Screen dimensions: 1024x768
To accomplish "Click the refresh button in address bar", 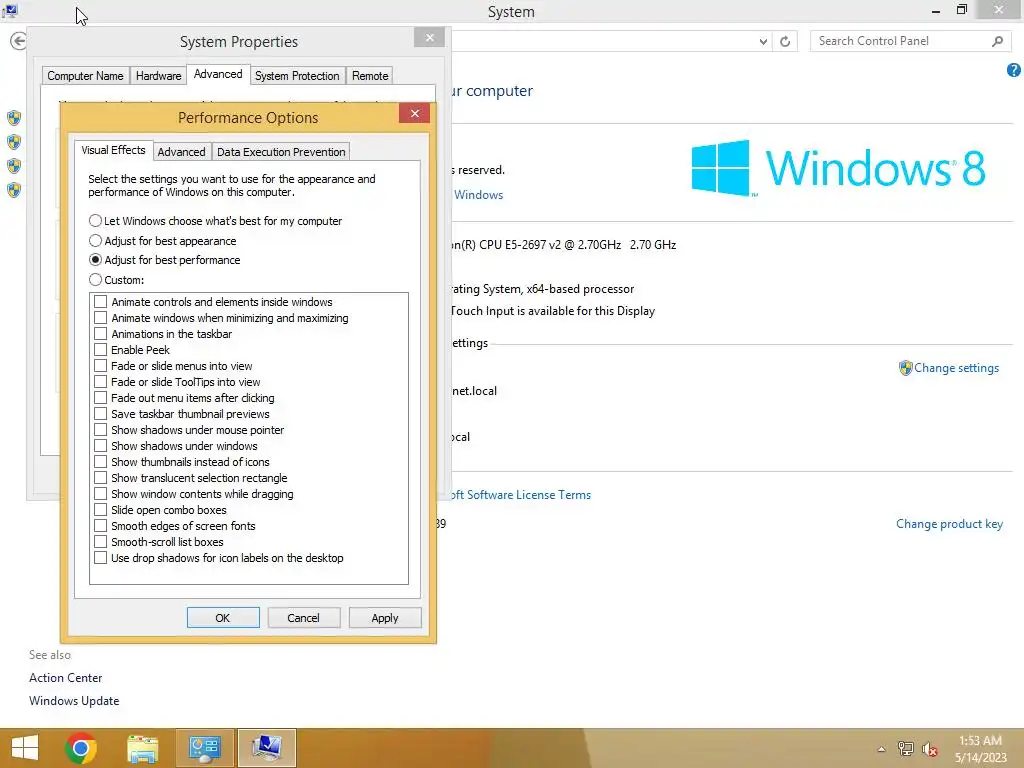I will 785,41.
